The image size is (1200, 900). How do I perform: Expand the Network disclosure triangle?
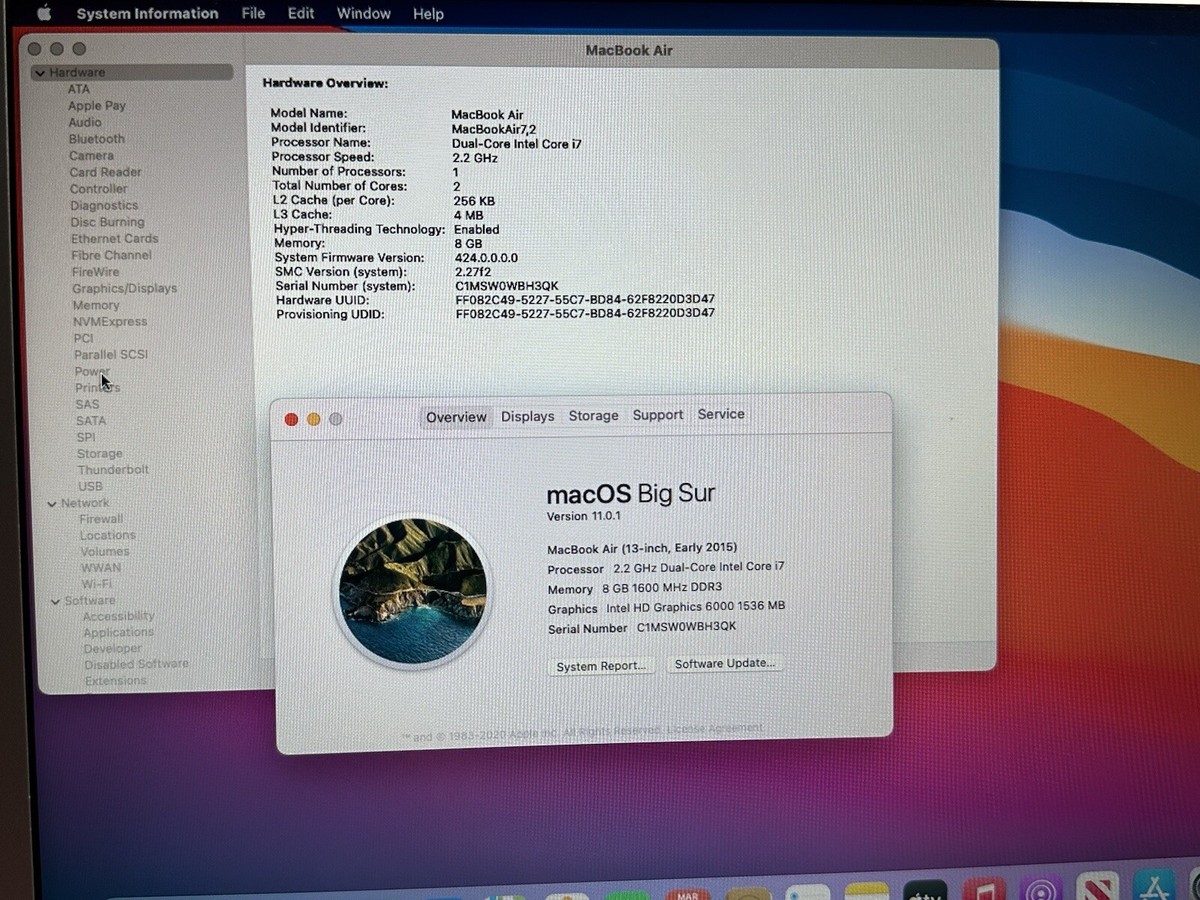[x=52, y=502]
